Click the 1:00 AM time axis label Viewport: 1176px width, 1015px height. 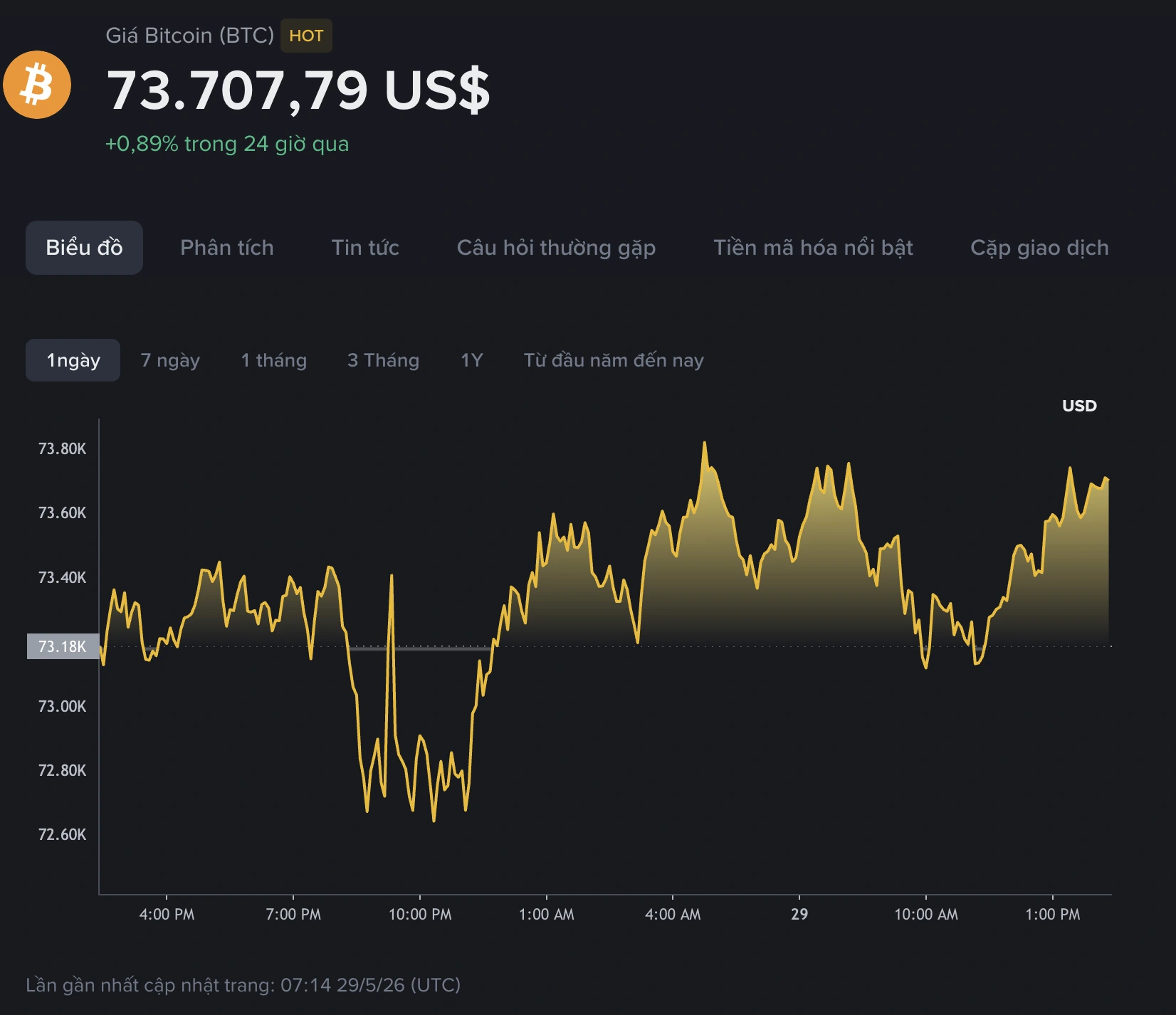pos(546,914)
